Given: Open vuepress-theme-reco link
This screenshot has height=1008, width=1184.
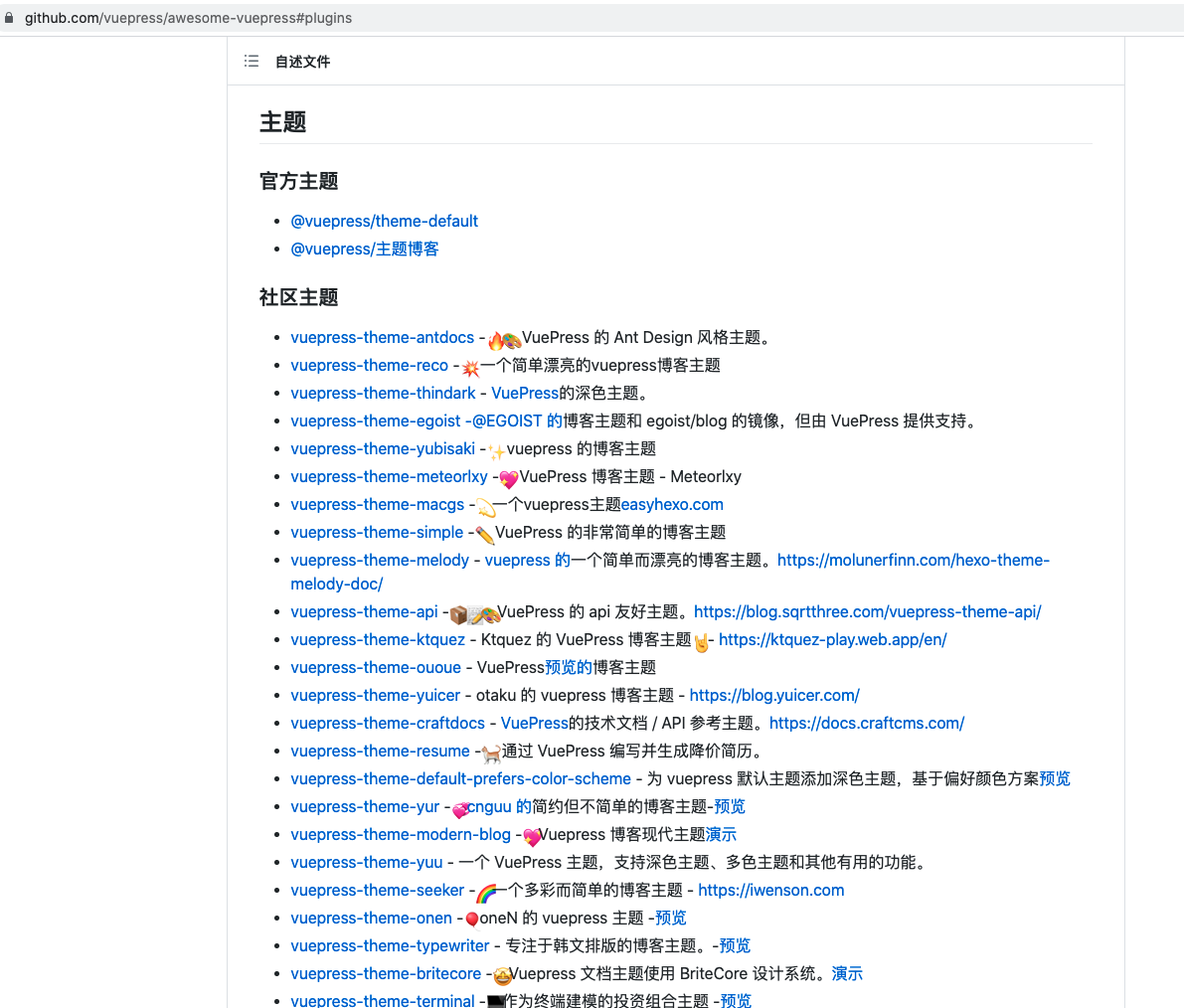Looking at the screenshot, I should pos(369,366).
